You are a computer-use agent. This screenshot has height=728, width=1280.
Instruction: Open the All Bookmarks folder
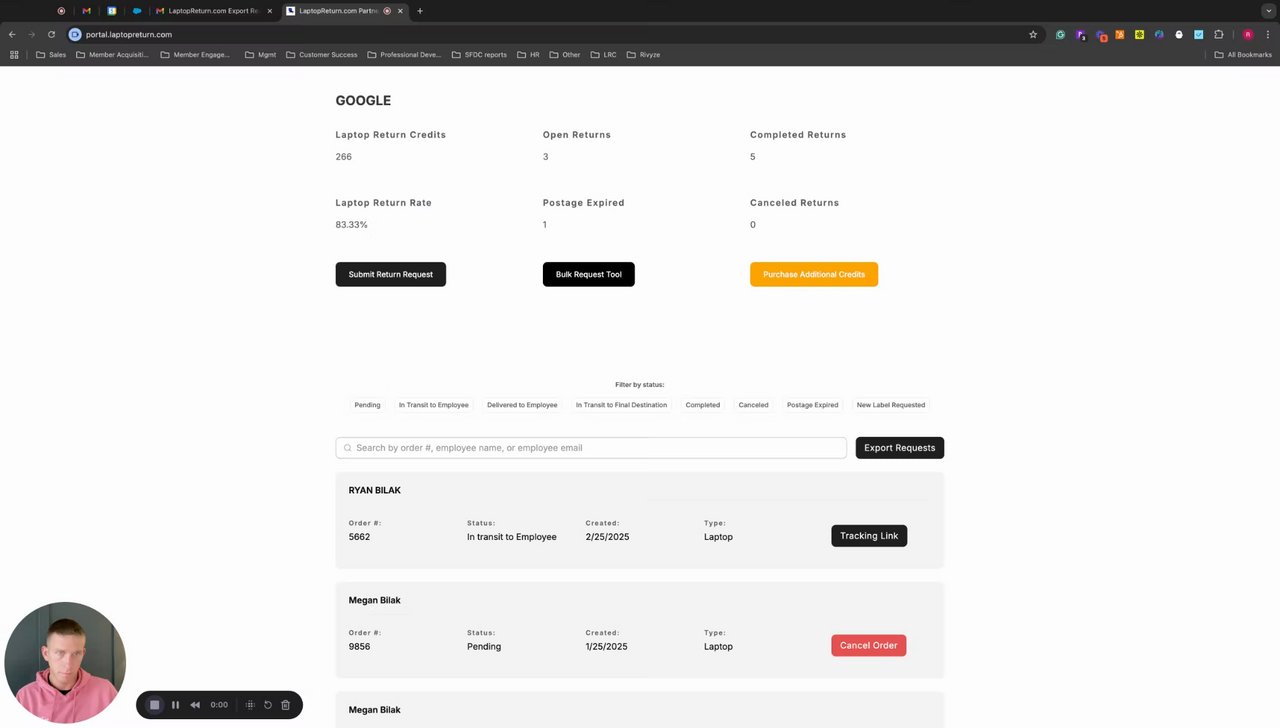[x=1243, y=55]
